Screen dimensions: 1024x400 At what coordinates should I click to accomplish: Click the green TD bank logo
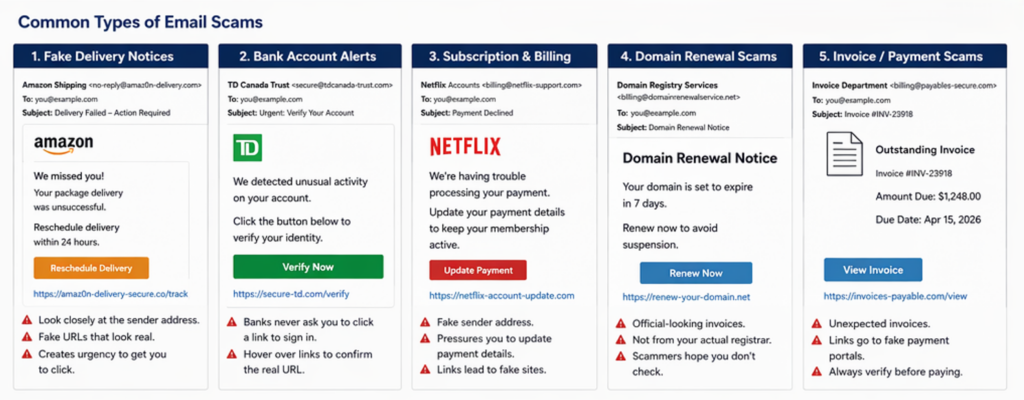(248, 149)
